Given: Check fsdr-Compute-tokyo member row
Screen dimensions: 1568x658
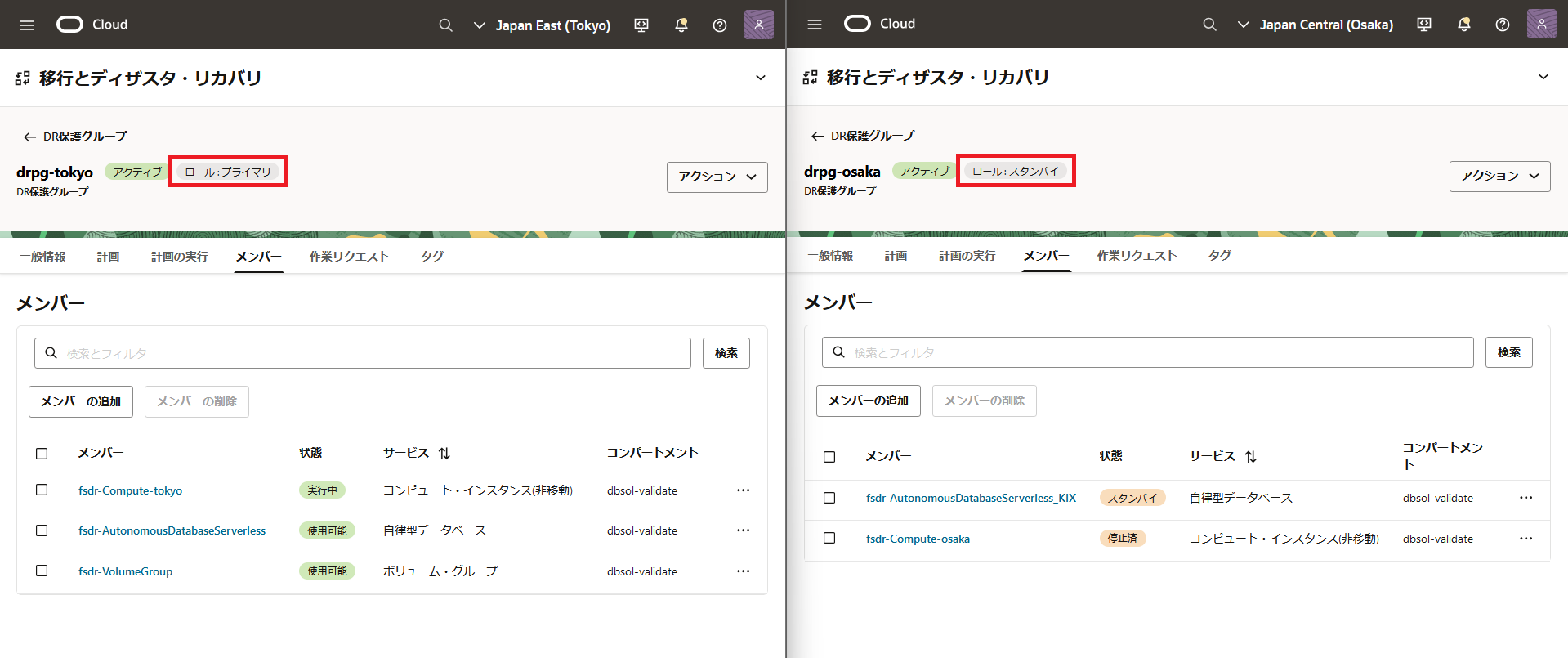Looking at the screenshot, I should [x=42, y=490].
